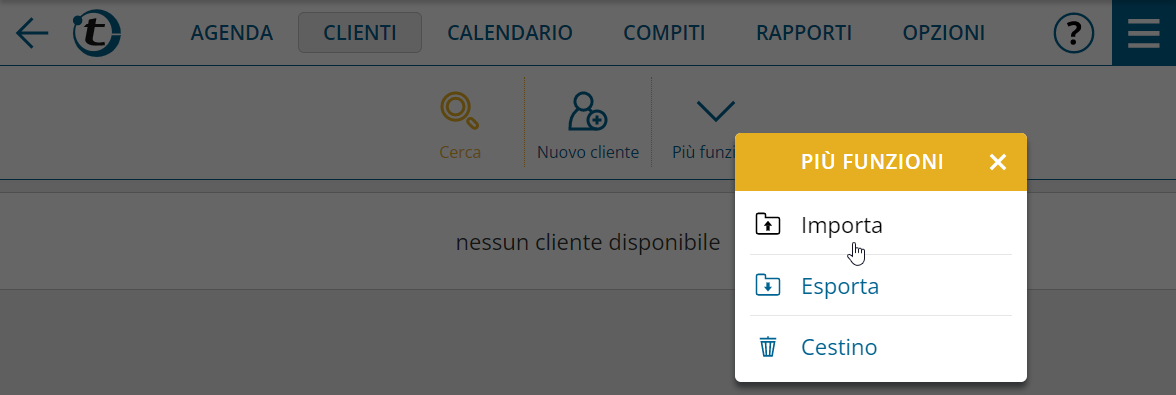Select the CLIENTI tab

coord(360,33)
